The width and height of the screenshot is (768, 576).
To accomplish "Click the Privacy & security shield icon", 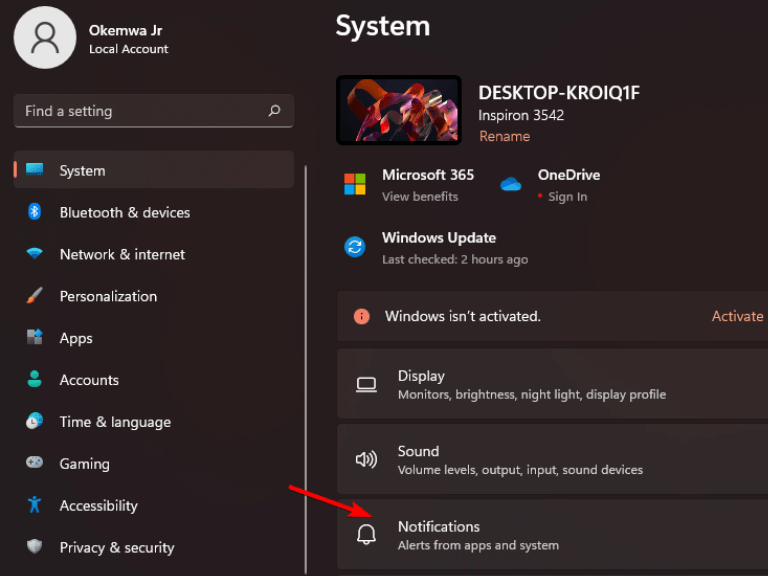I will click(x=34, y=546).
